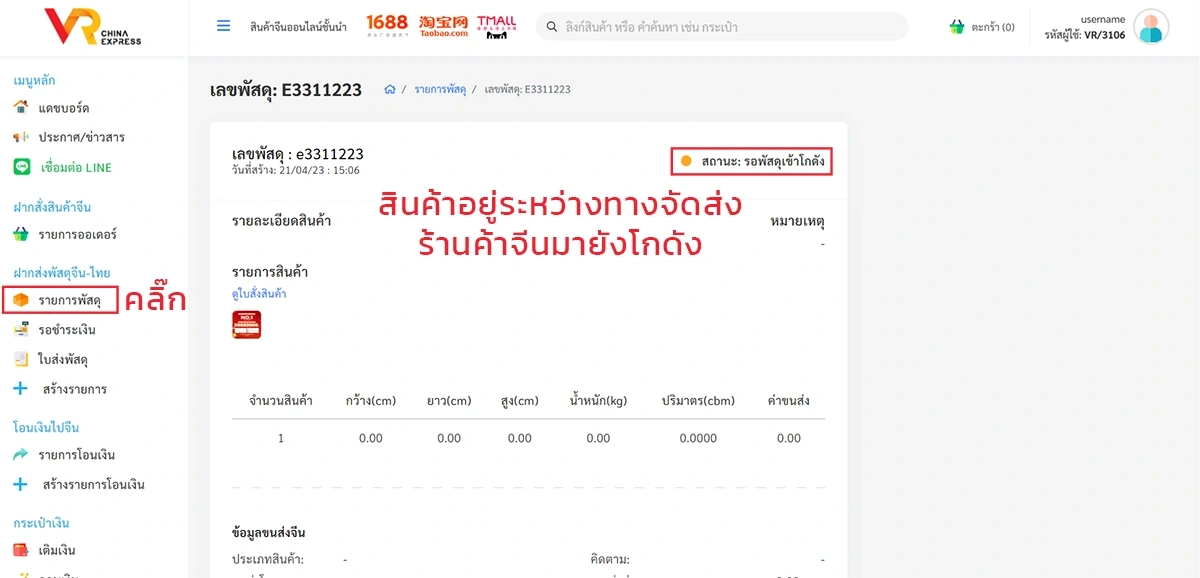The image size is (1200, 578).
Task: Open the Taobao marketplace logo
Action: click(443, 26)
